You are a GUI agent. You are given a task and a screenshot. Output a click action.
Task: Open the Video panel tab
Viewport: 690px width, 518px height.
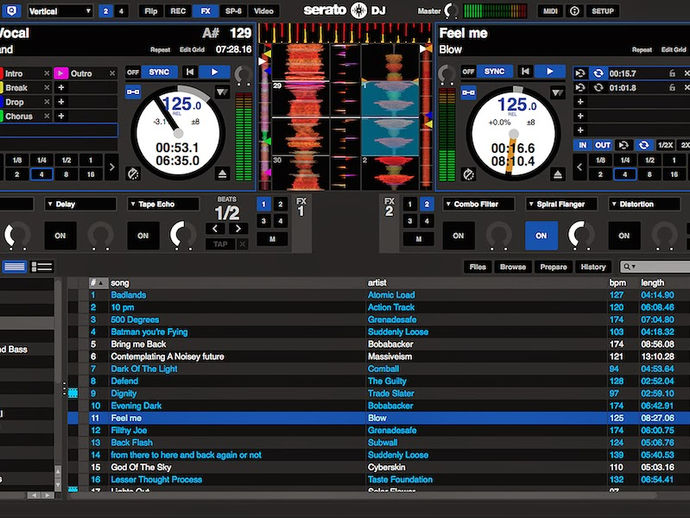264,11
